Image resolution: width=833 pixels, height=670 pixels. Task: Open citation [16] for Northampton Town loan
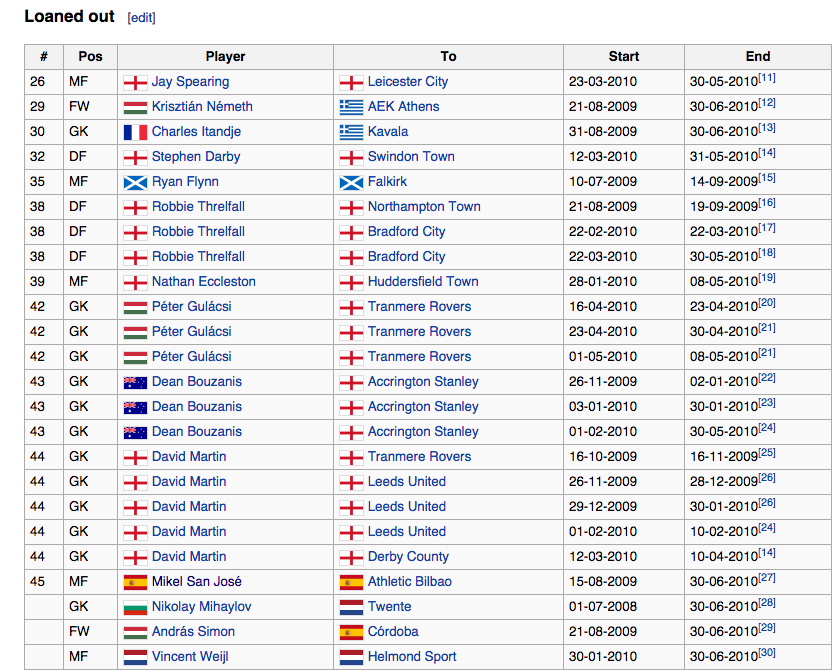coord(767,203)
